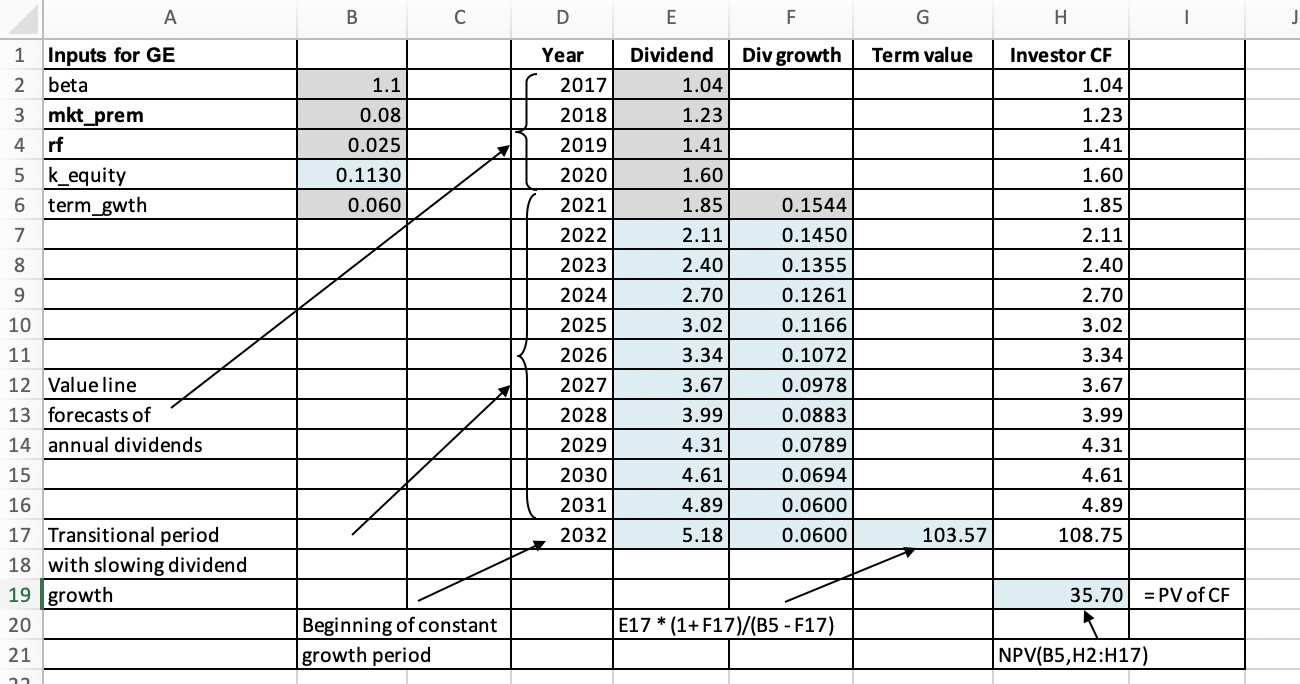This screenshot has height=684, width=1300.
Task: Click the Dividend column header cell
Action: point(671,55)
